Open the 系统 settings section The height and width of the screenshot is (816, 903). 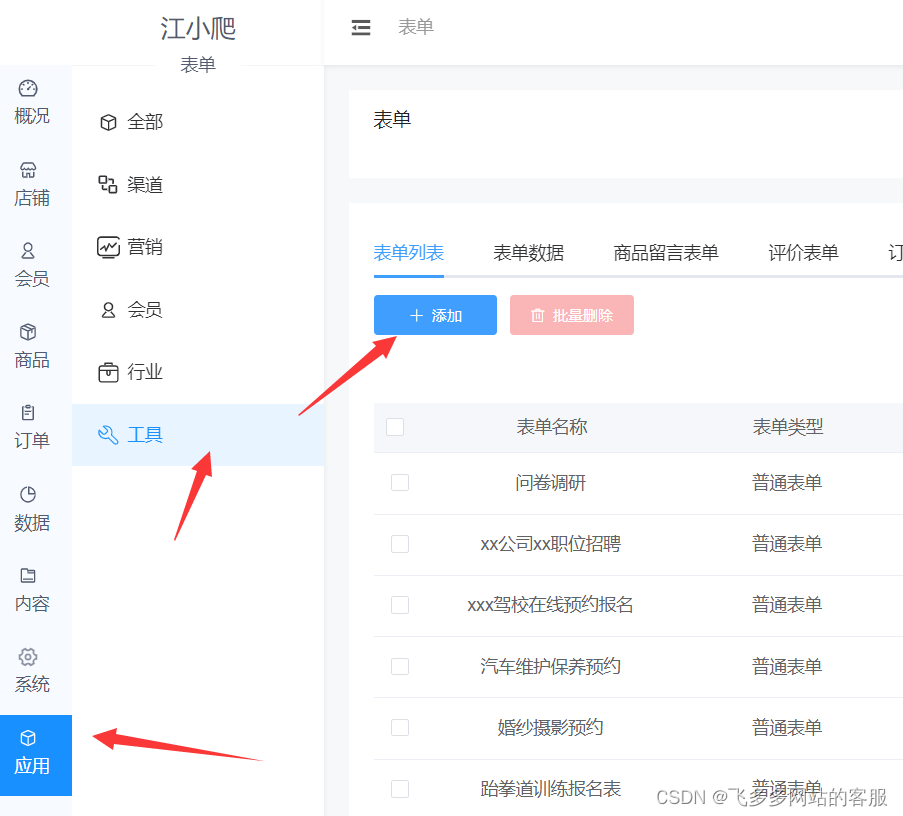[x=32, y=671]
